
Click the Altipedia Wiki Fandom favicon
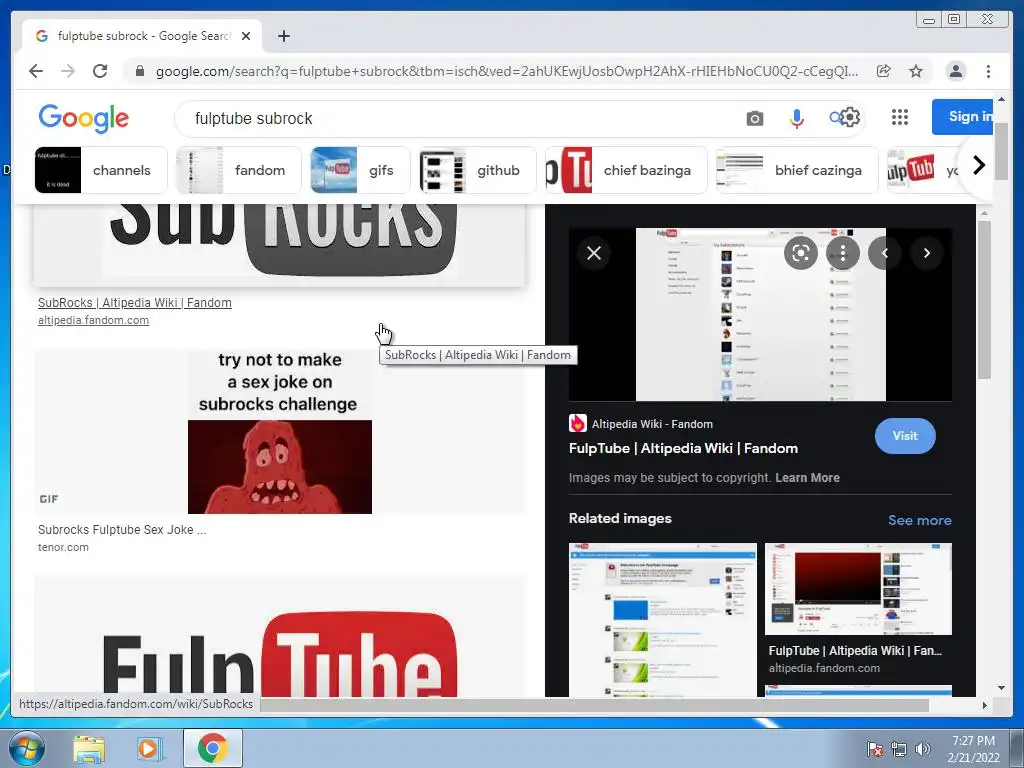[x=577, y=423]
